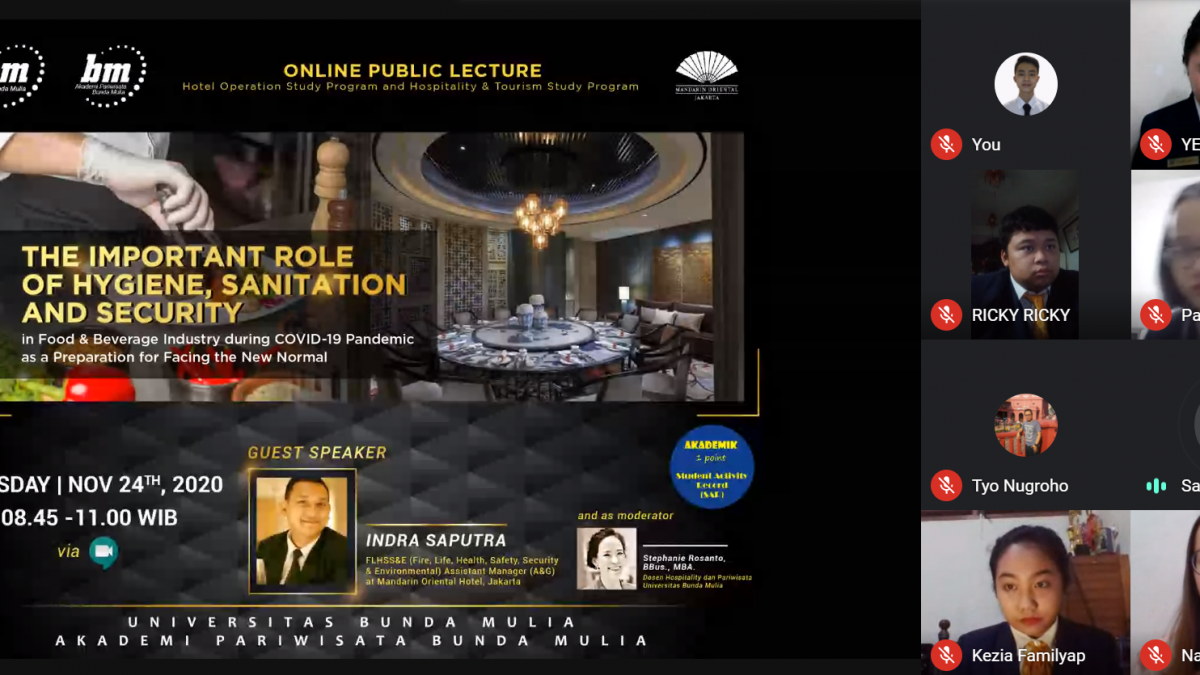
Task: Click the blue Akademik Student Activity Record badge
Action: tap(711, 467)
